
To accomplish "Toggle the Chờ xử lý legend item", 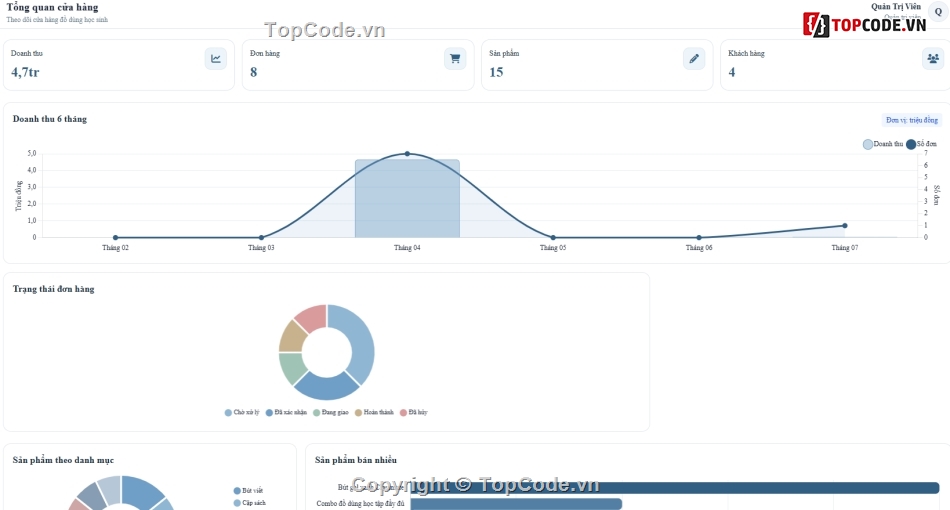I will pos(242,412).
